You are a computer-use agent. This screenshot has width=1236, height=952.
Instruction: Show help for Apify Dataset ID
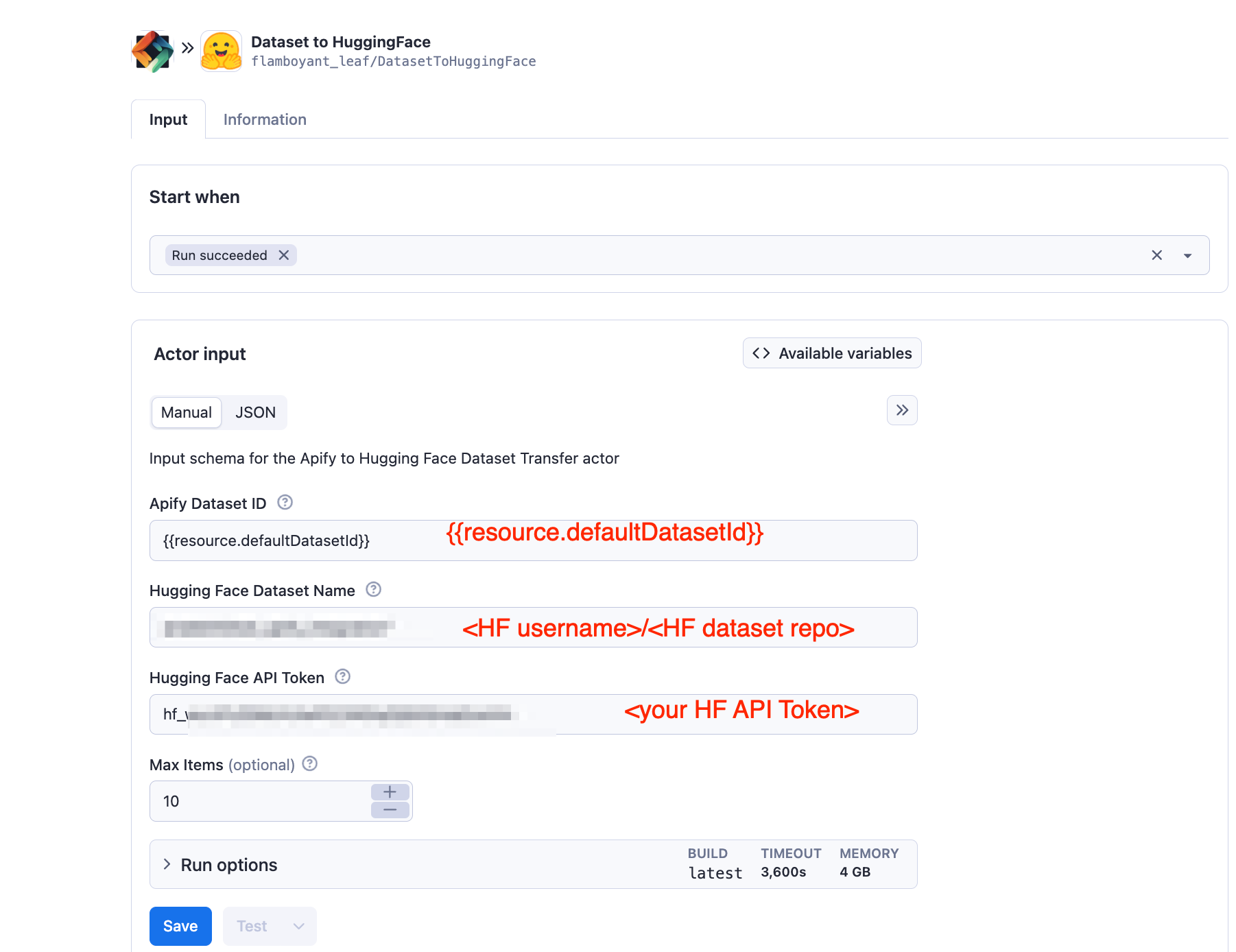click(285, 503)
